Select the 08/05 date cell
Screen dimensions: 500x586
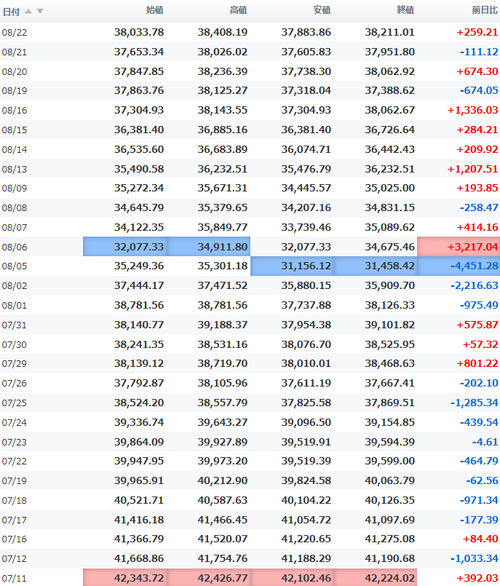click(15, 266)
